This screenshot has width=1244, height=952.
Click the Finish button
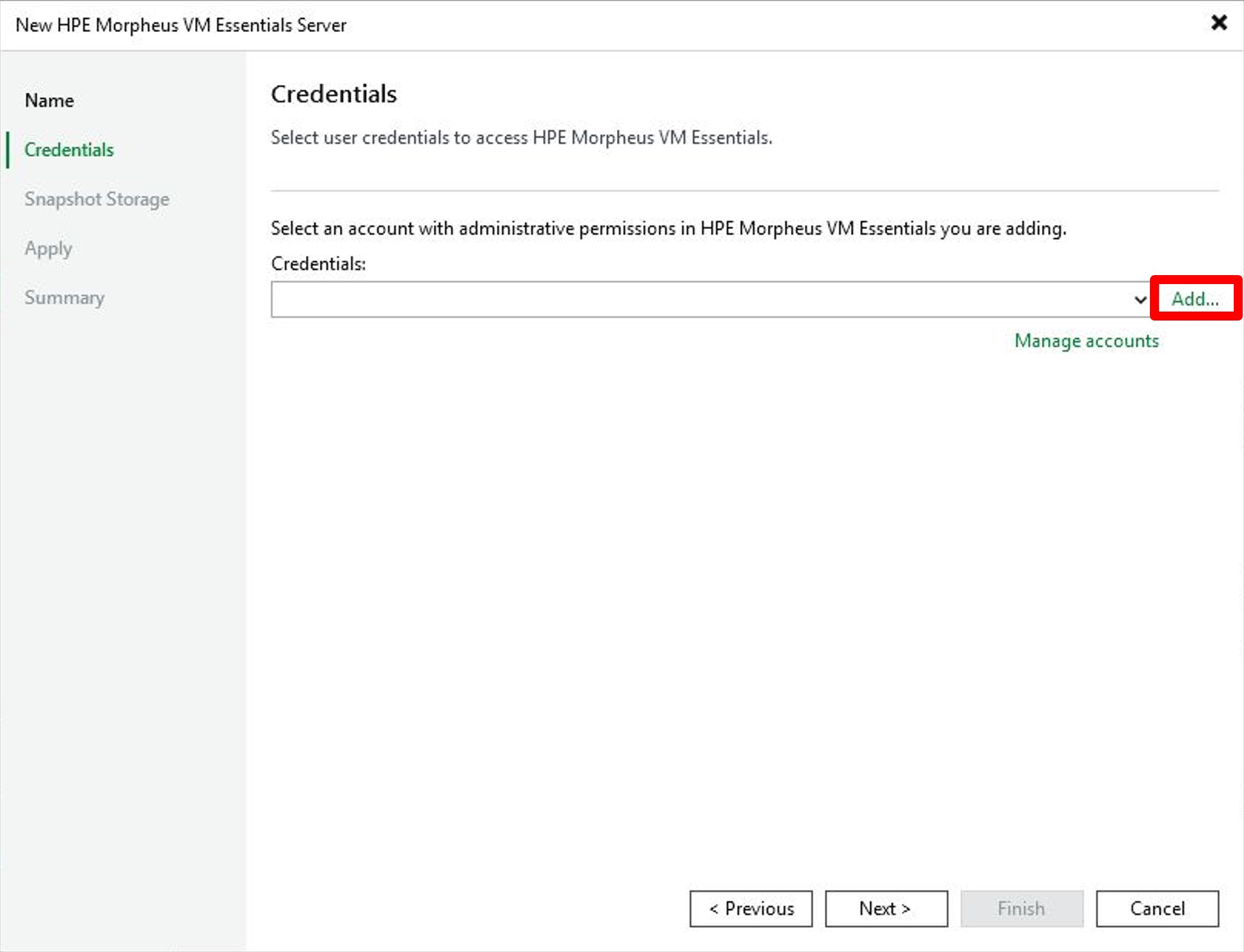[x=1022, y=908]
